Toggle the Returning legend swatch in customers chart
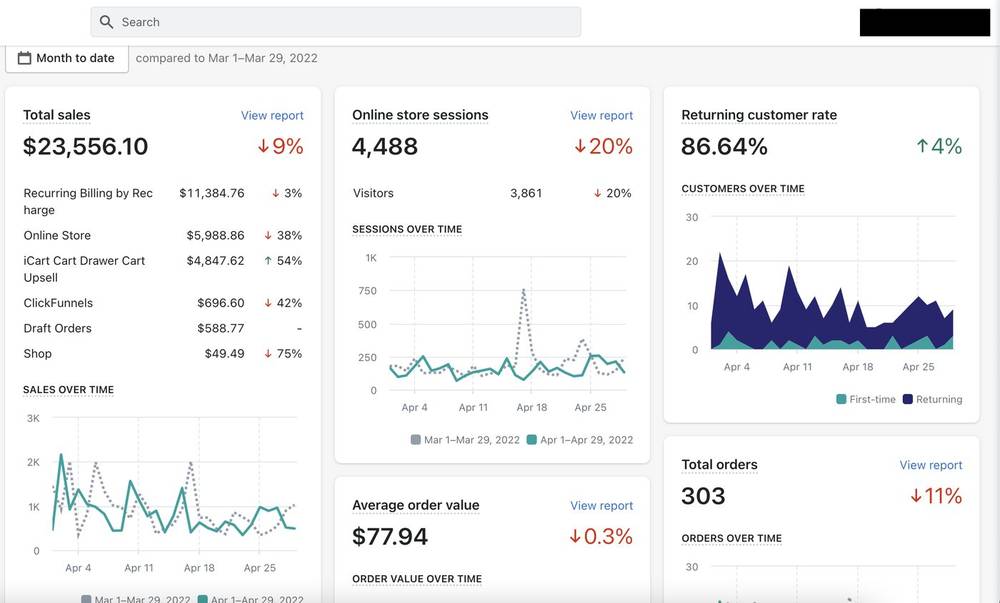This screenshot has height=603, width=1000. [x=908, y=400]
